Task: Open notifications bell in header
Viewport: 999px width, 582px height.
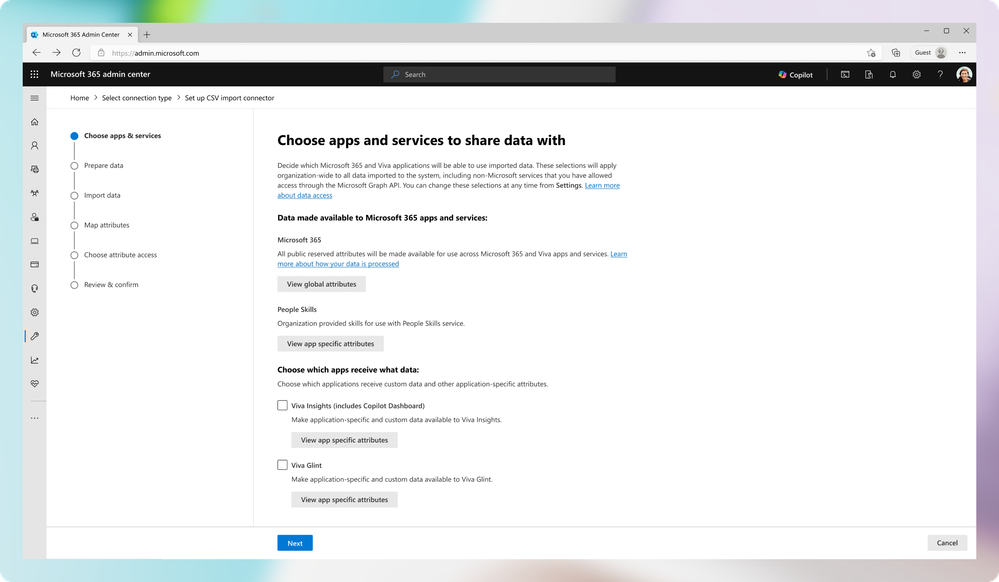Action: pos(893,75)
